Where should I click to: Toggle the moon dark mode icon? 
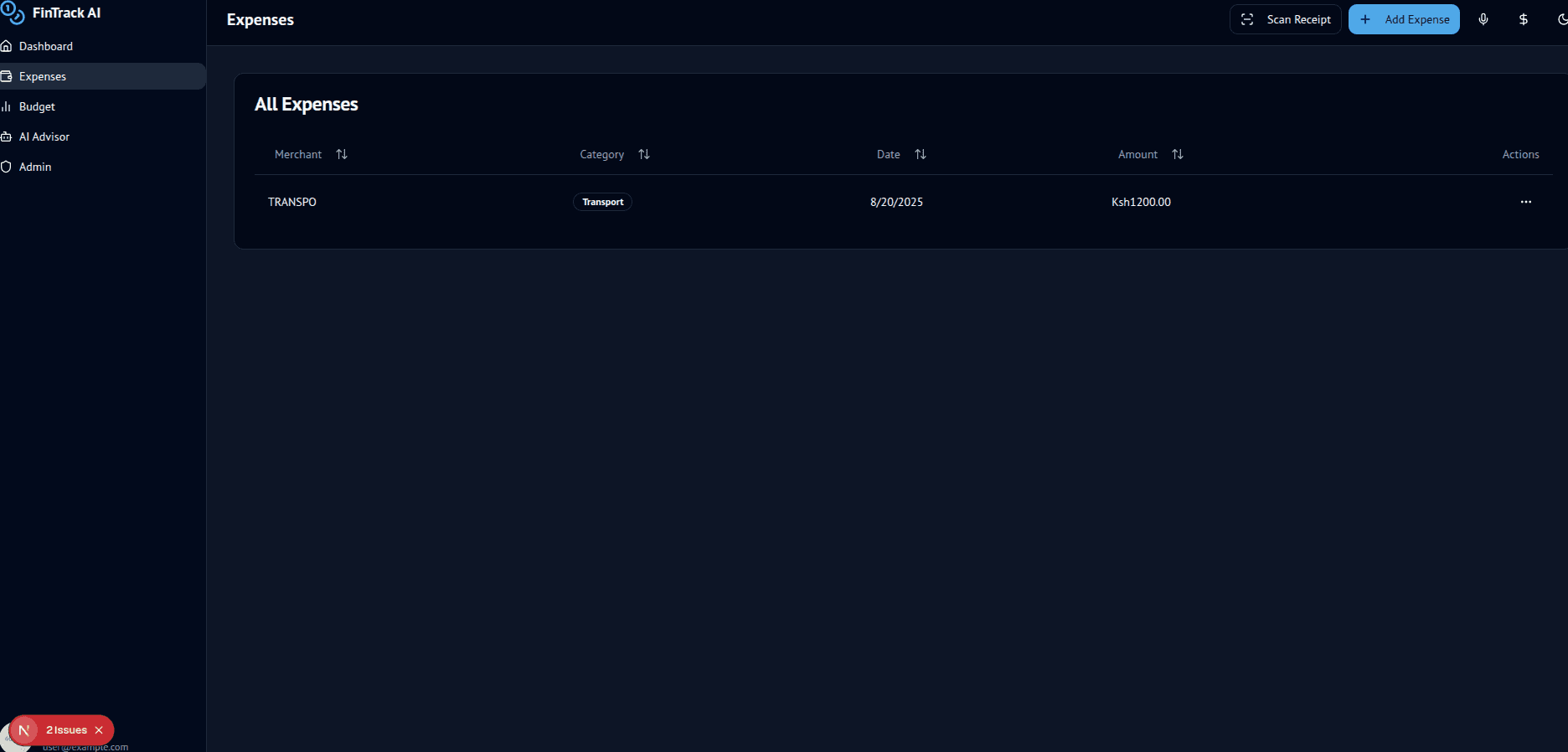[1562, 19]
